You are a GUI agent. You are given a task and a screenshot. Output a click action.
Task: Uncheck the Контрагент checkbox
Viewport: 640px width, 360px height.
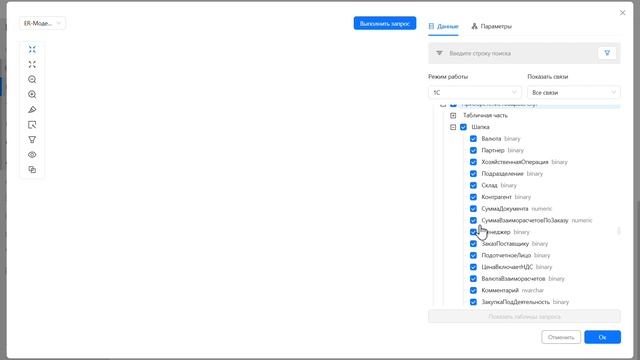(x=473, y=197)
